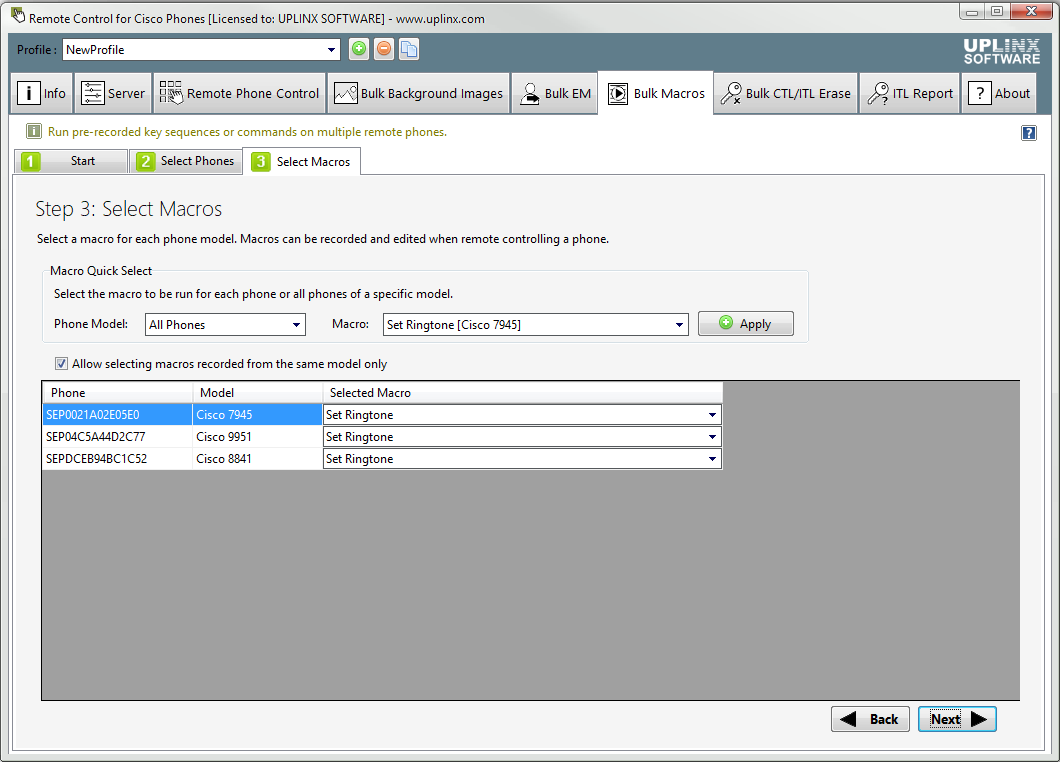Click the orange remove profile icon
Screen dimensions: 1060x762
pyautogui.click(x=384, y=49)
